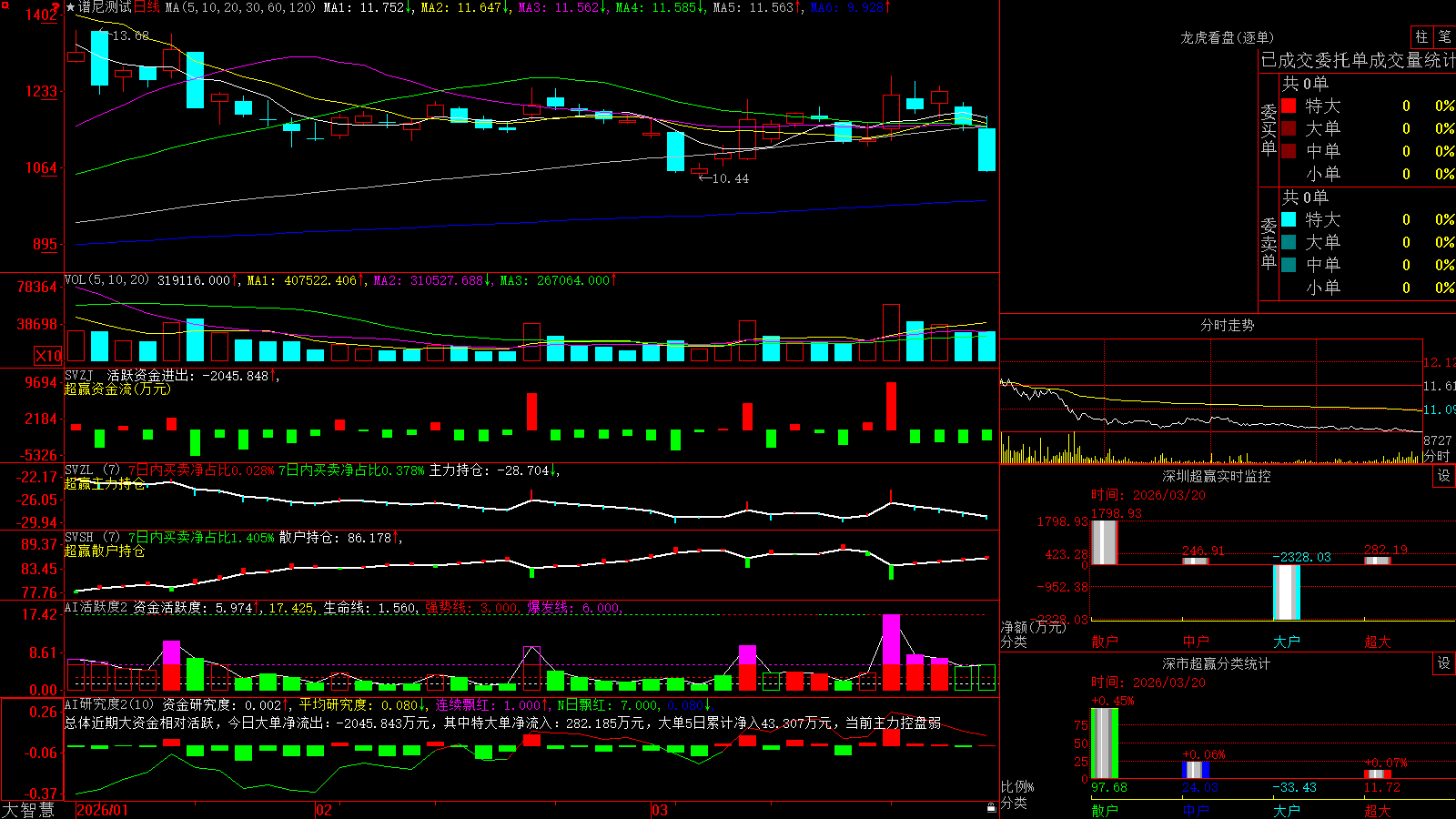
Task: Click the 小单 row under 委卖单
Action: tap(1368, 288)
